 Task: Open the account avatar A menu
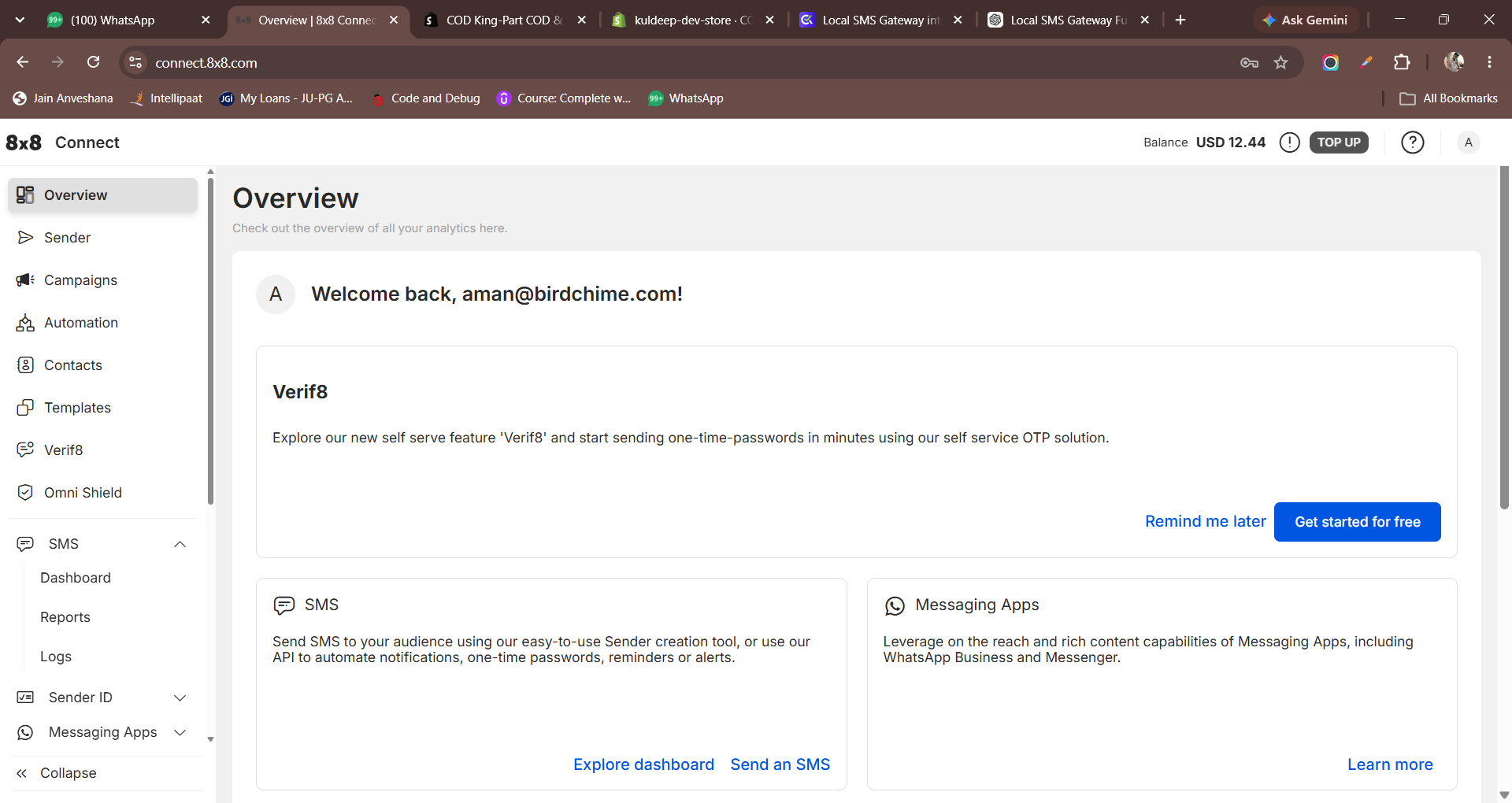(x=1468, y=142)
